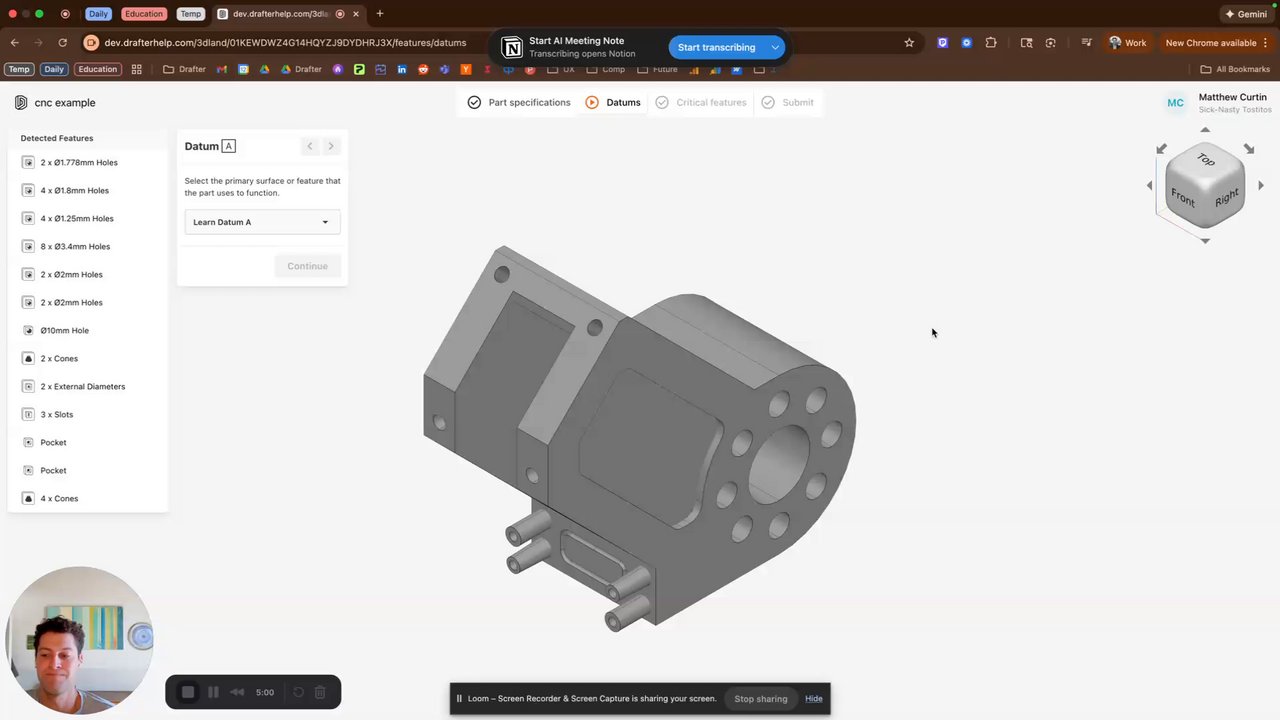Click the Loom webcam bubble
1280x720 pixels.
click(80, 640)
